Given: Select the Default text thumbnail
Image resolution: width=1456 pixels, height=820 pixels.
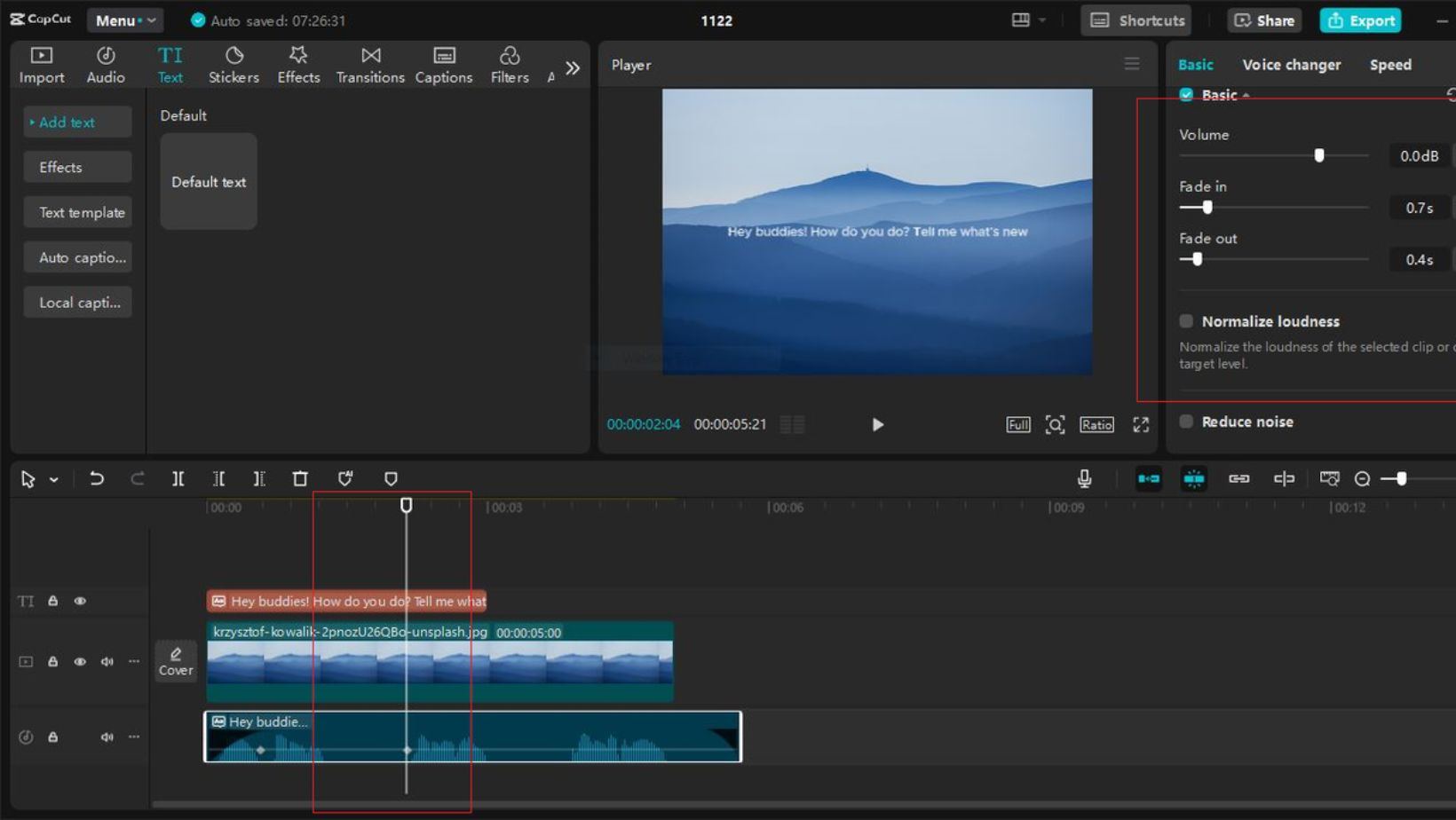Looking at the screenshot, I should 209,182.
